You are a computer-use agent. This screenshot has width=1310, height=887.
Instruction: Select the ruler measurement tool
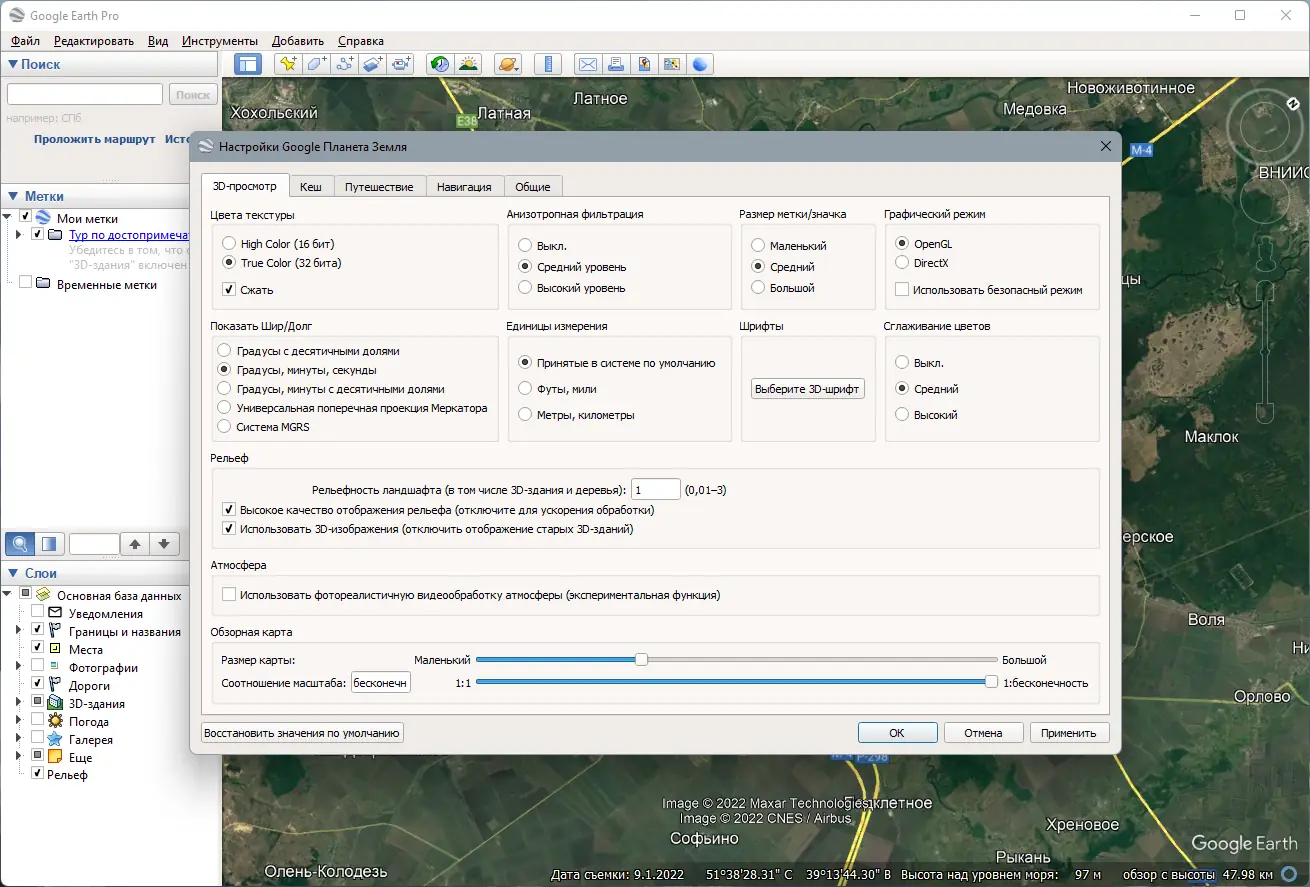(547, 64)
